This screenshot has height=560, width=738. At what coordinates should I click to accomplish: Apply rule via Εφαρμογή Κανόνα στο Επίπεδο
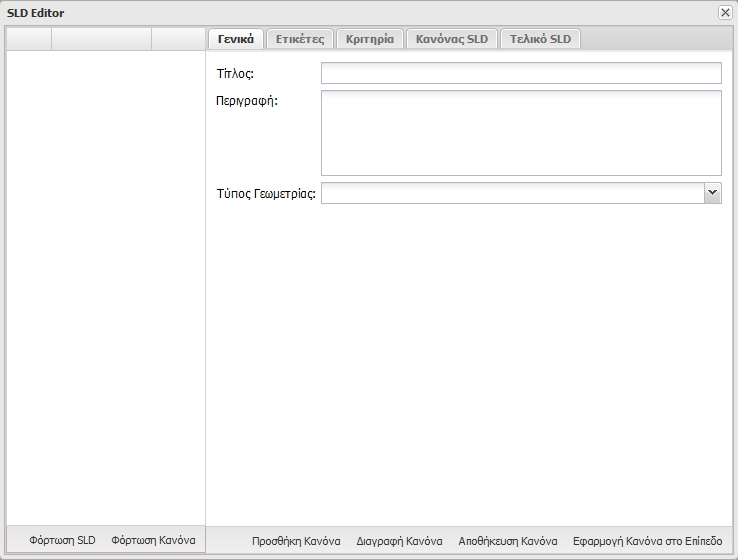[x=647, y=541]
